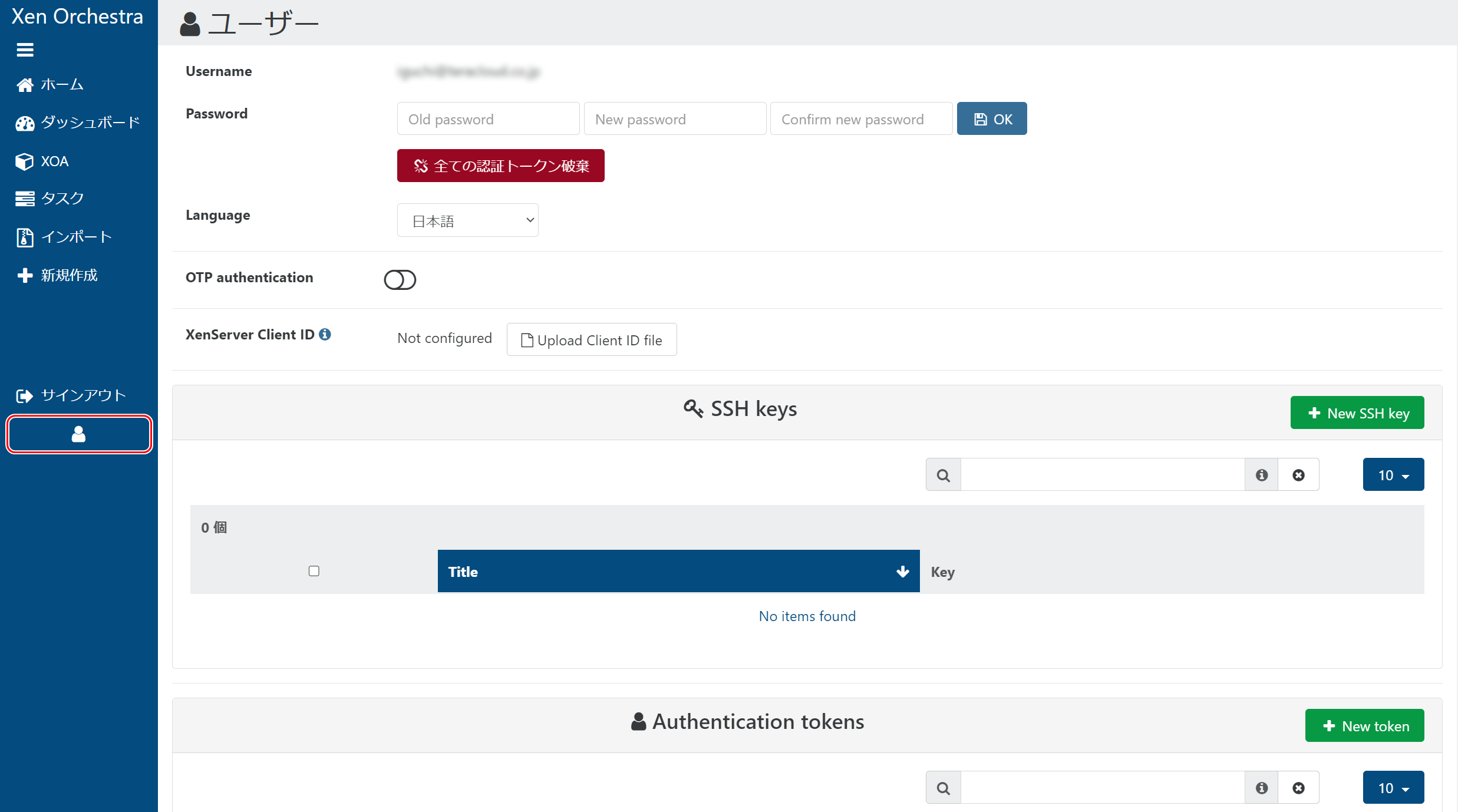Open the Language dropdown
This screenshot has height=812, width=1458.
468,220
